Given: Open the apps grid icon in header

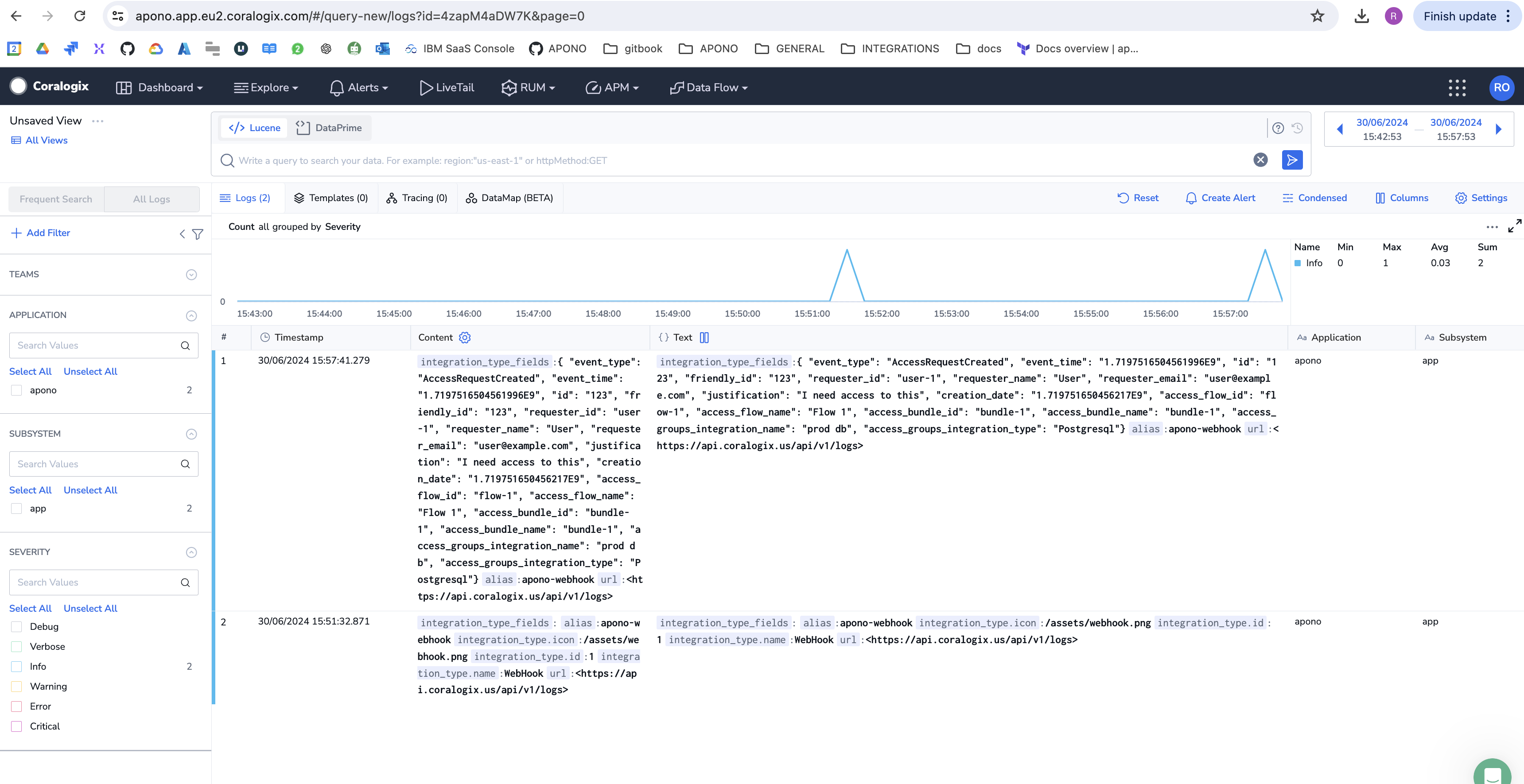Looking at the screenshot, I should 1457,88.
